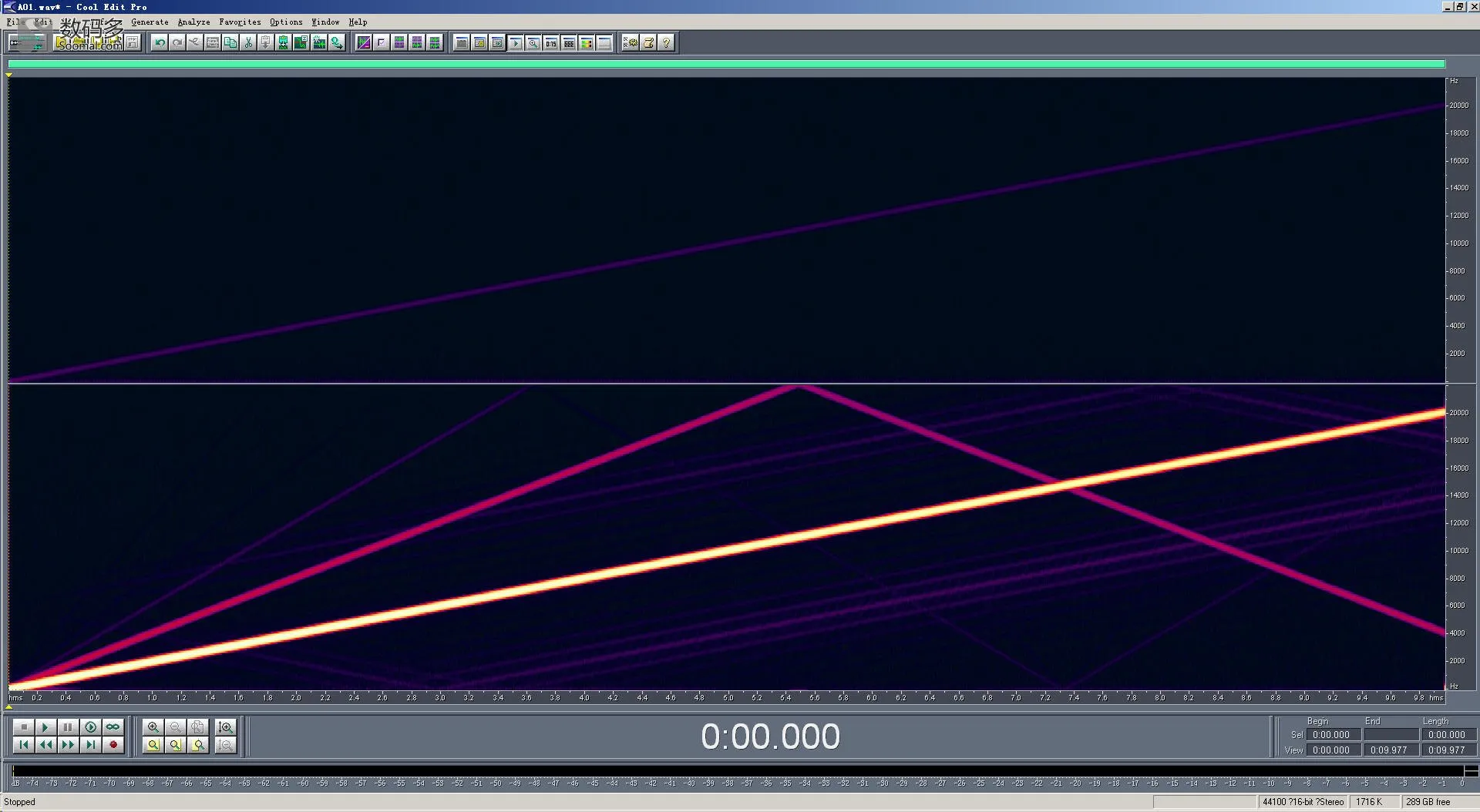Viewport: 1480px width, 812px height.
Task: Click the 44100 16-bit Stereo status entry
Action: (x=1303, y=803)
